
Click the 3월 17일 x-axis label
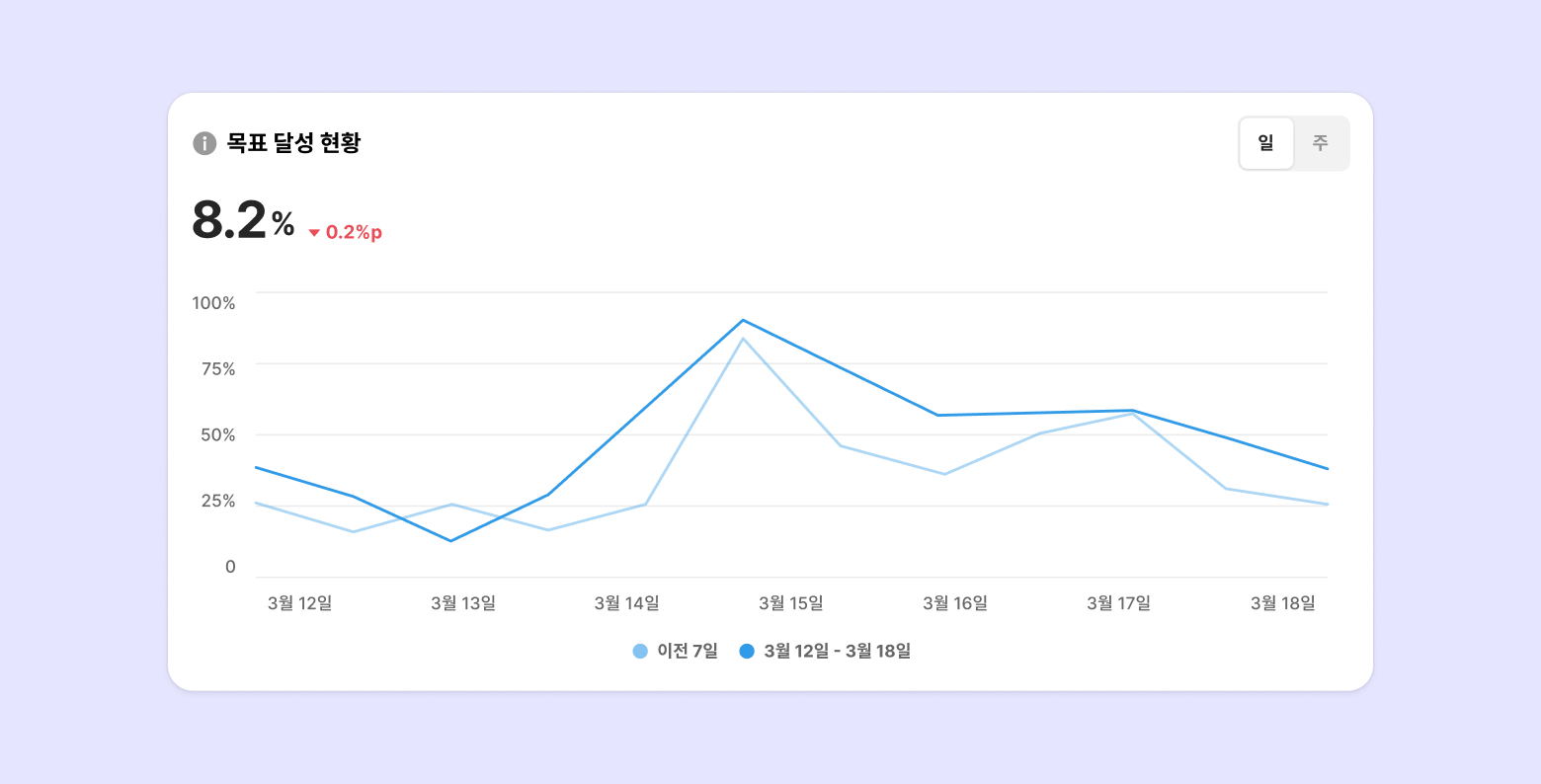(1119, 603)
